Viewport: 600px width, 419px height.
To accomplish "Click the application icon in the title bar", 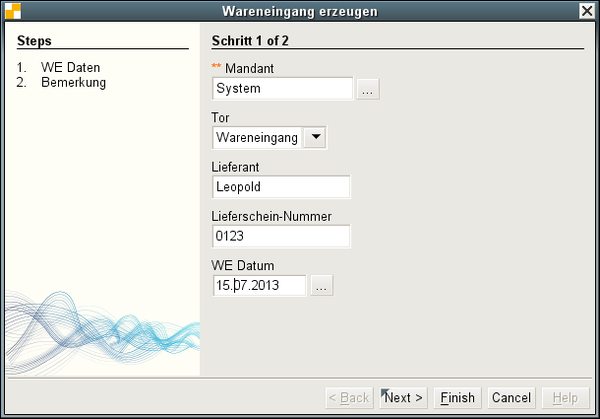I will (13, 11).
